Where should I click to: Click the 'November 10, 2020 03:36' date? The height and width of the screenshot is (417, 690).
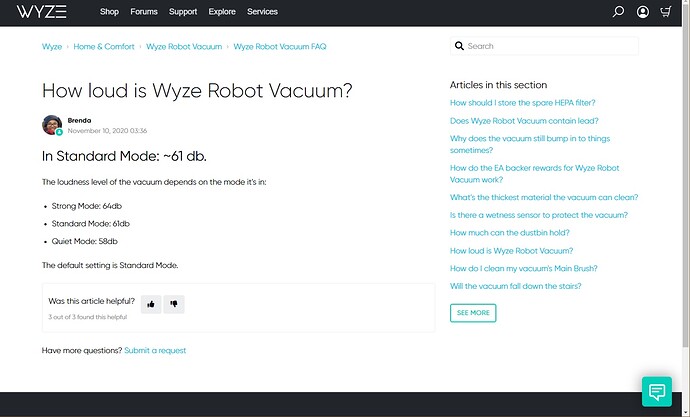pyautogui.click(x=107, y=131)
